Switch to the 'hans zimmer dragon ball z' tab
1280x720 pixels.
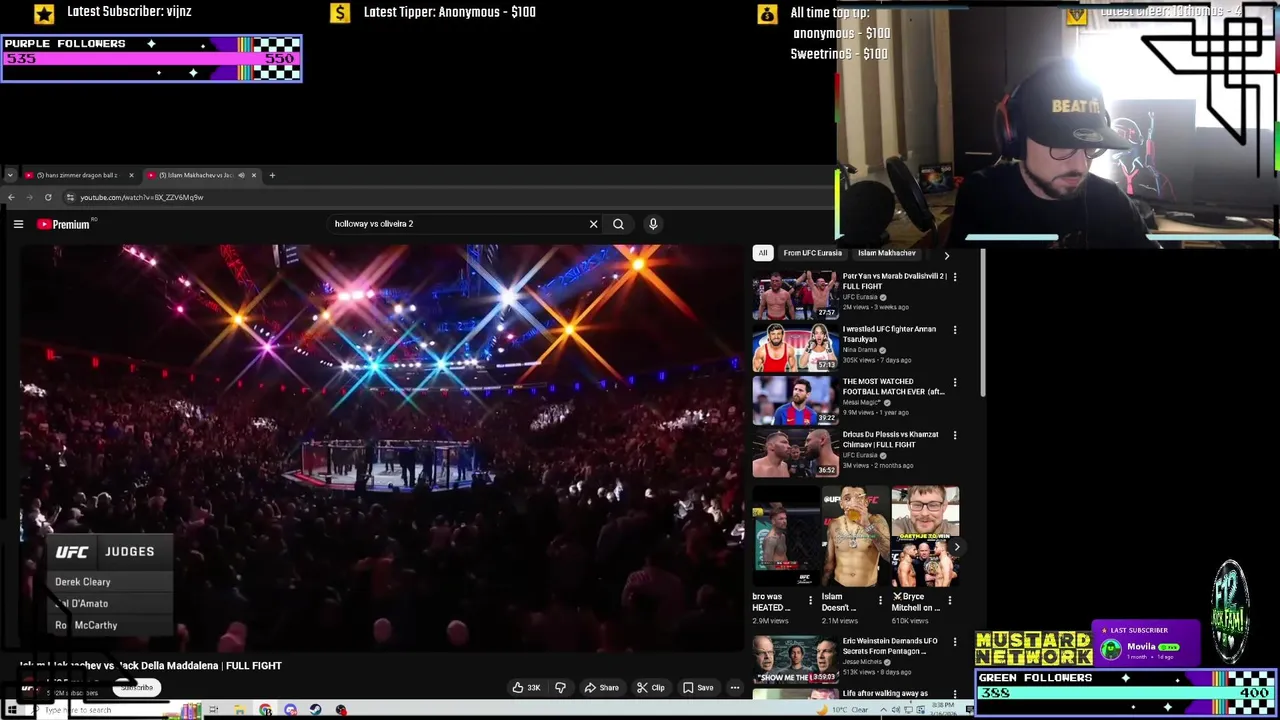(77, 175)
